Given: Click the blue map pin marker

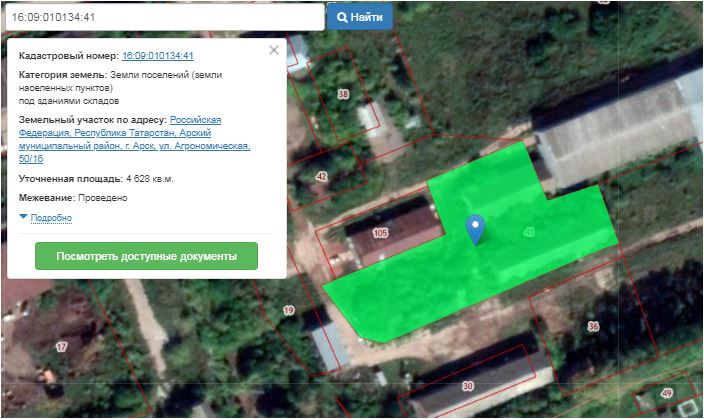Looking at the screenshot, I should (x=478, y=229).
